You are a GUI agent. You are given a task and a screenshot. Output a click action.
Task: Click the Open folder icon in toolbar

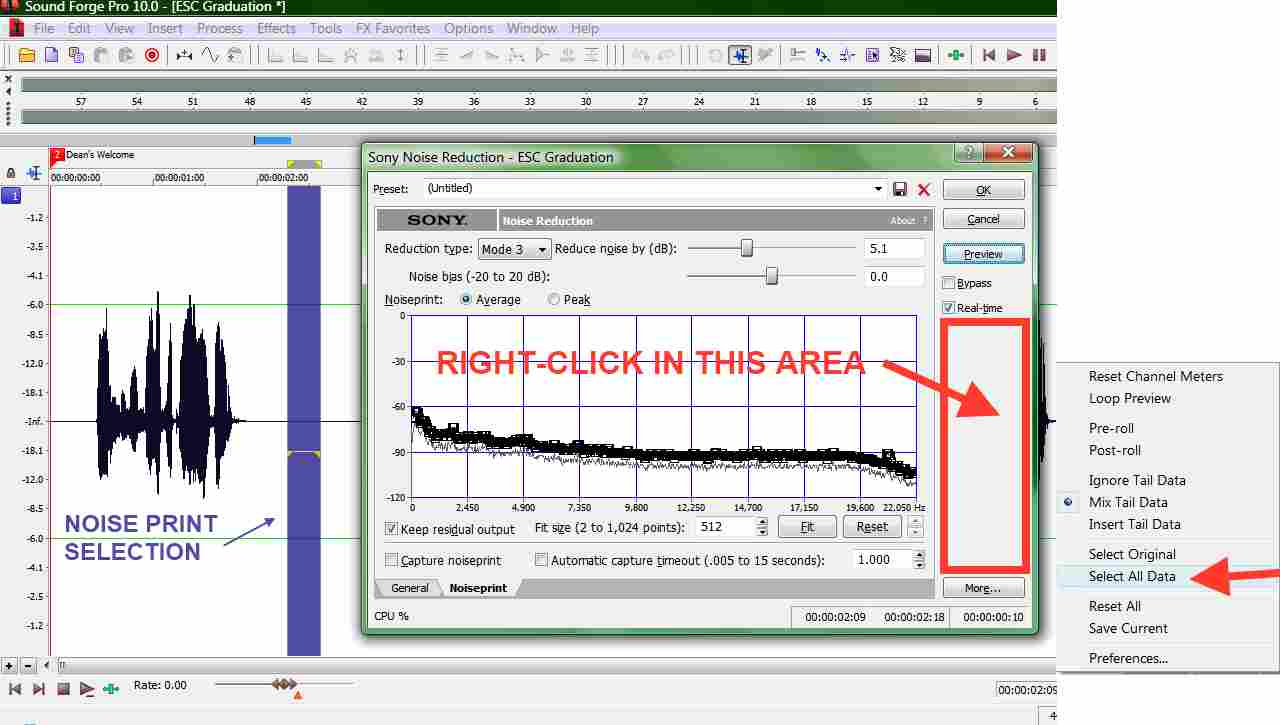pyautogui.click(x=27, y=55)
